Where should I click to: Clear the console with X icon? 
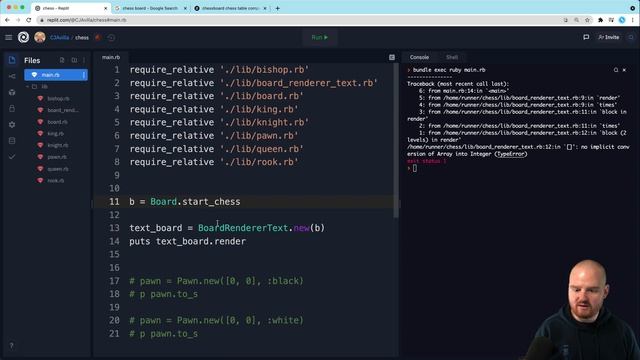tap(624, 70)
